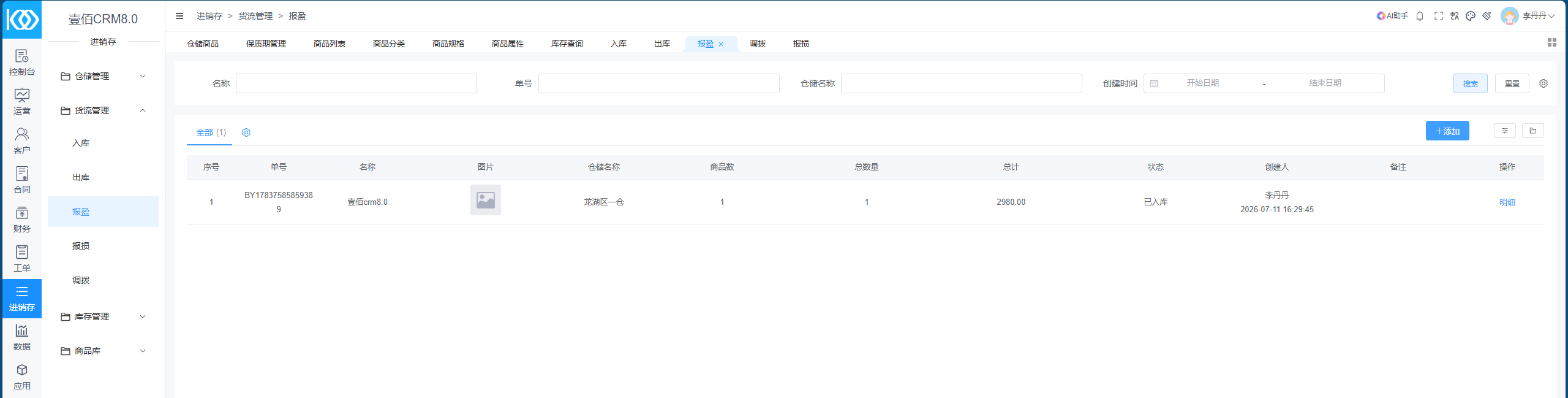Click the 货流管理 breadcrumb link
Screen dimensions: 1568x398
(255, 16)
